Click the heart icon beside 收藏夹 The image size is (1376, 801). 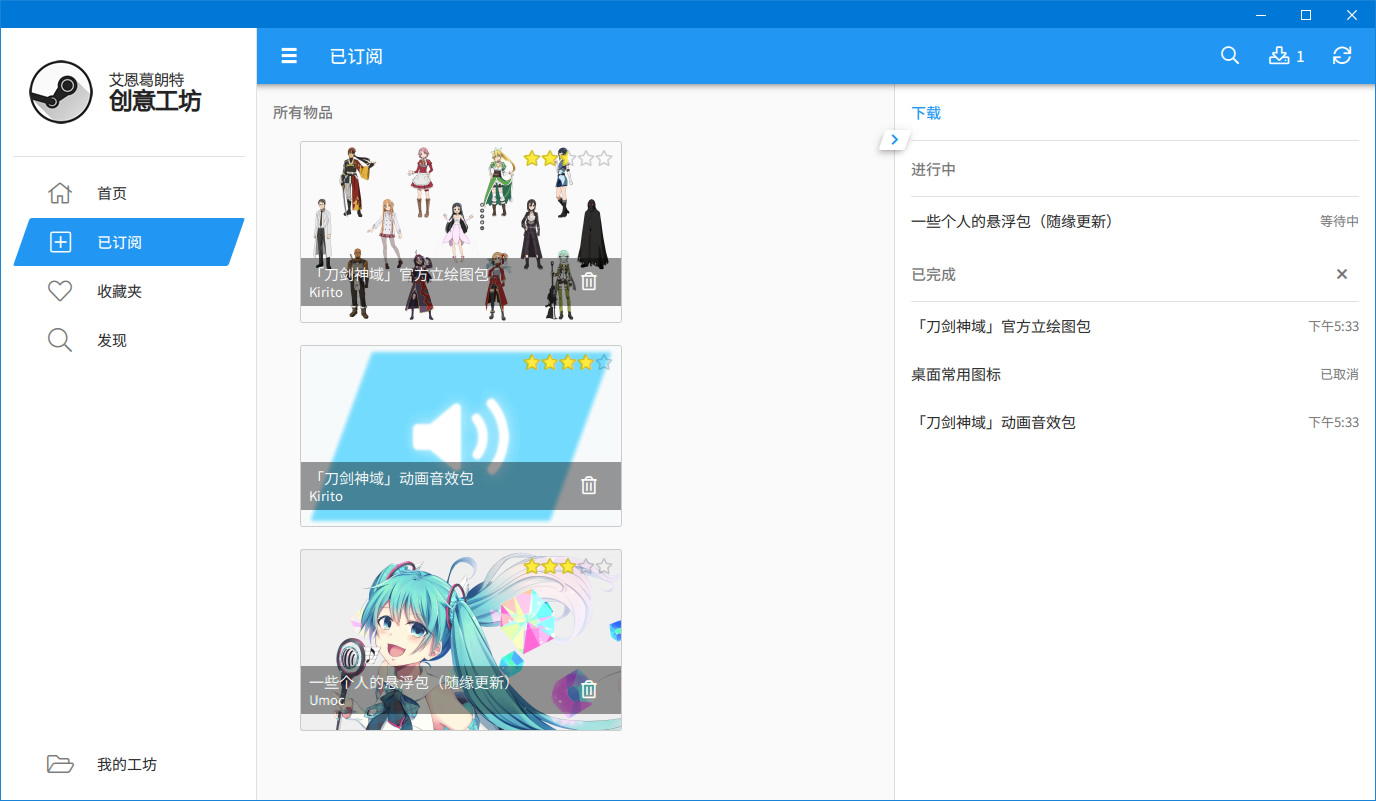pos(60,291)
